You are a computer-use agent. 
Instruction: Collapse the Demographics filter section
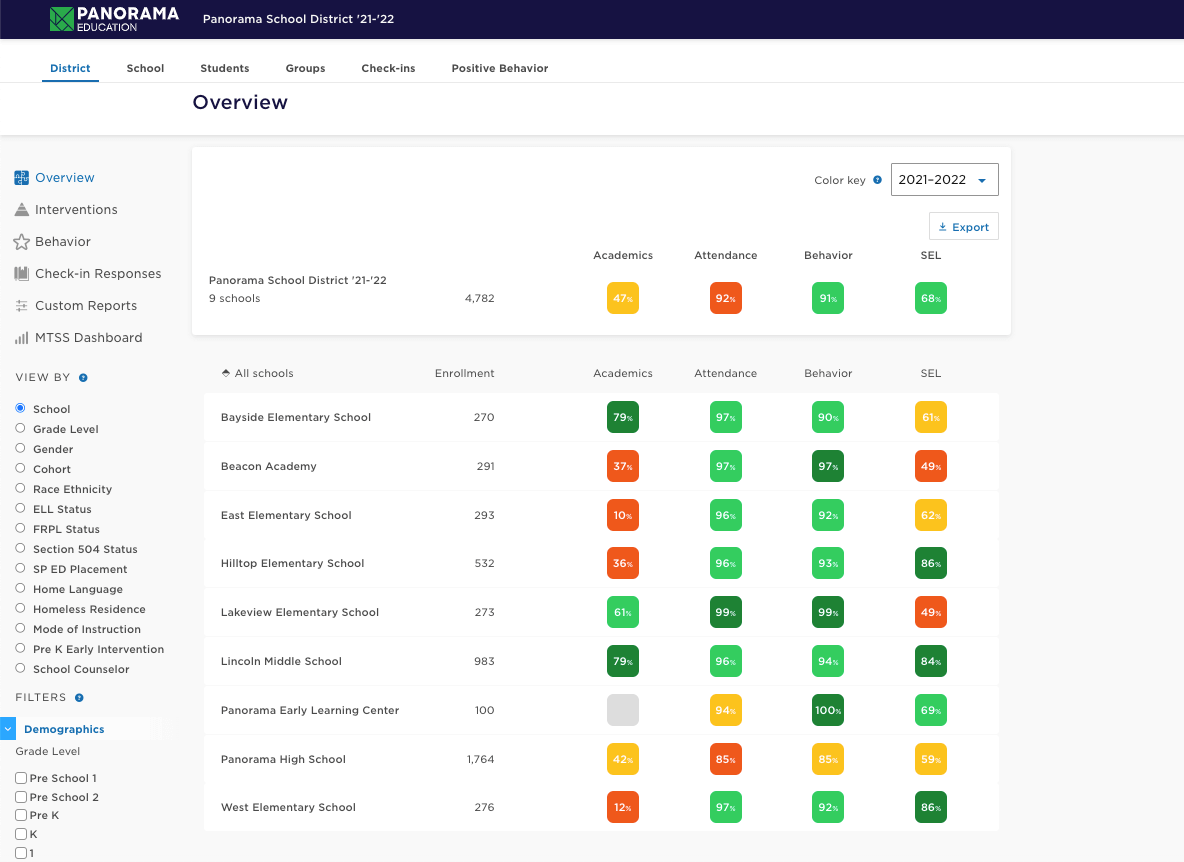(8, 729)
